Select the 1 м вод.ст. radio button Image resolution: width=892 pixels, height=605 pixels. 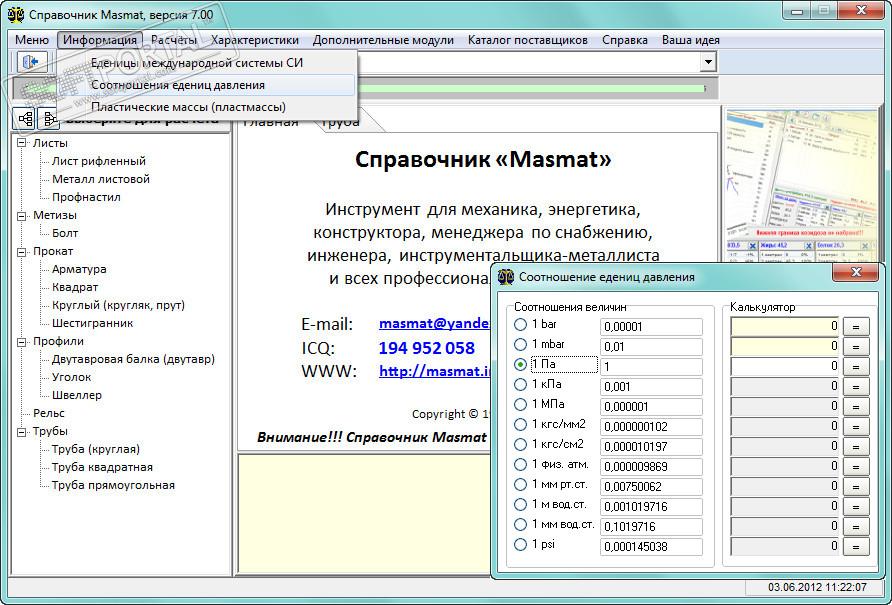pyautogui.click(x=520, y=504)
